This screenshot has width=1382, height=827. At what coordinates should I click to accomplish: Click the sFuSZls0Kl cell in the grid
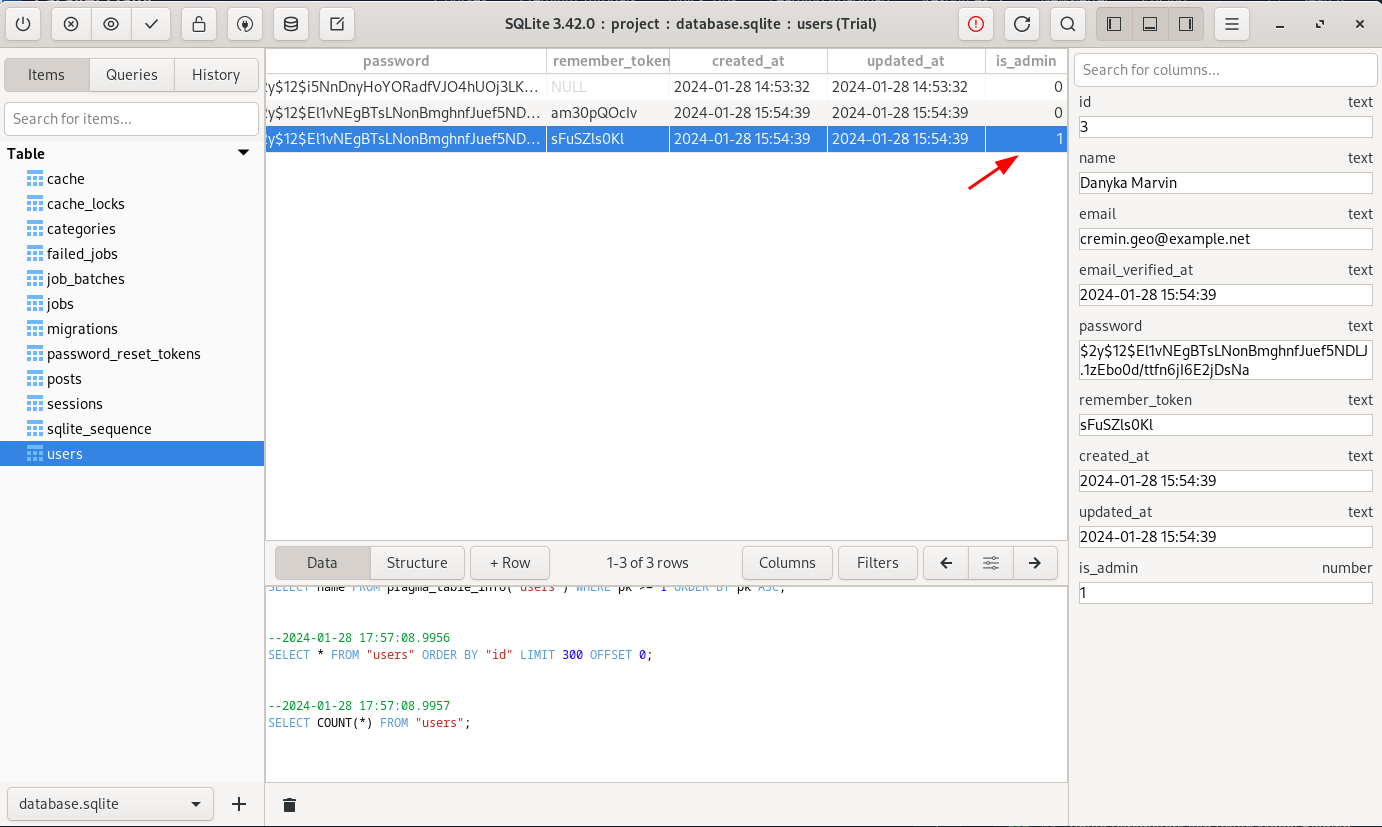[608, 139]
